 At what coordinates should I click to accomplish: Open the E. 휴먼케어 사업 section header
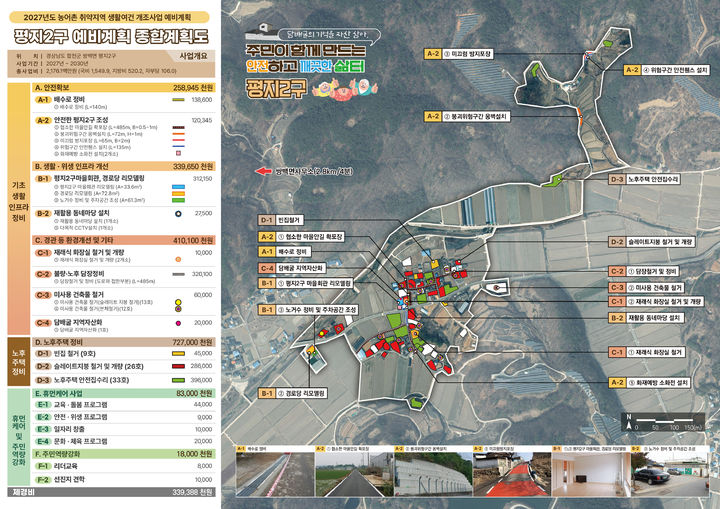click(124, 394)
